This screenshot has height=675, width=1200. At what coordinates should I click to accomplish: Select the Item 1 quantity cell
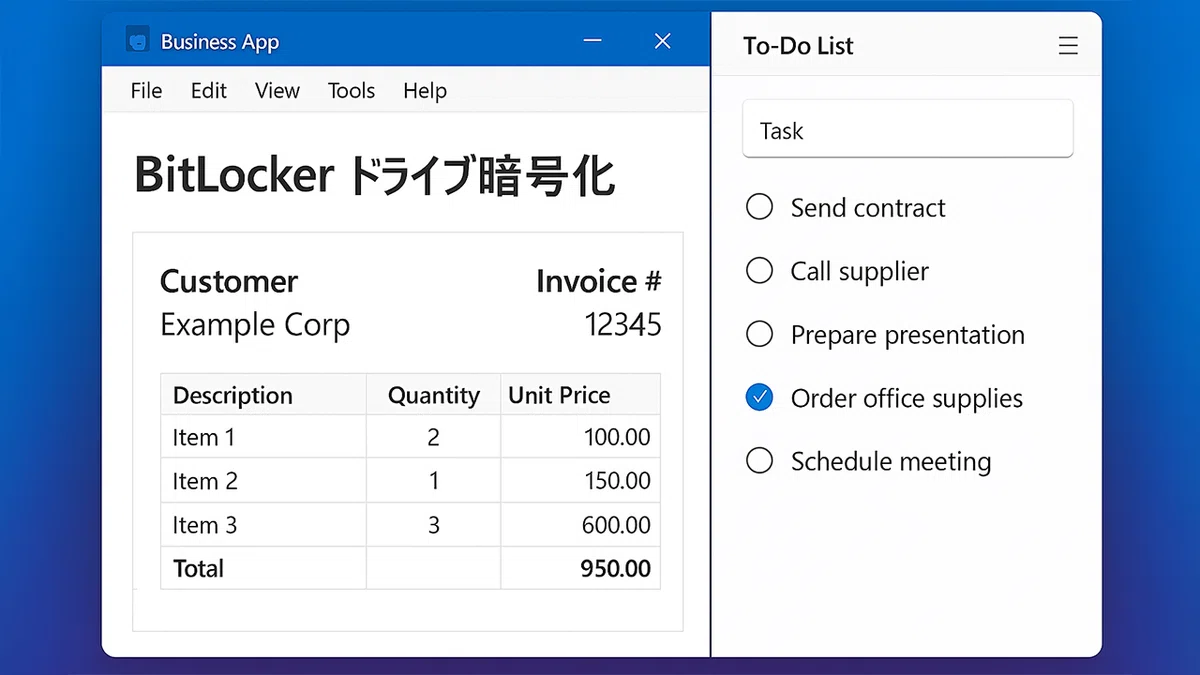click(434, 437)
